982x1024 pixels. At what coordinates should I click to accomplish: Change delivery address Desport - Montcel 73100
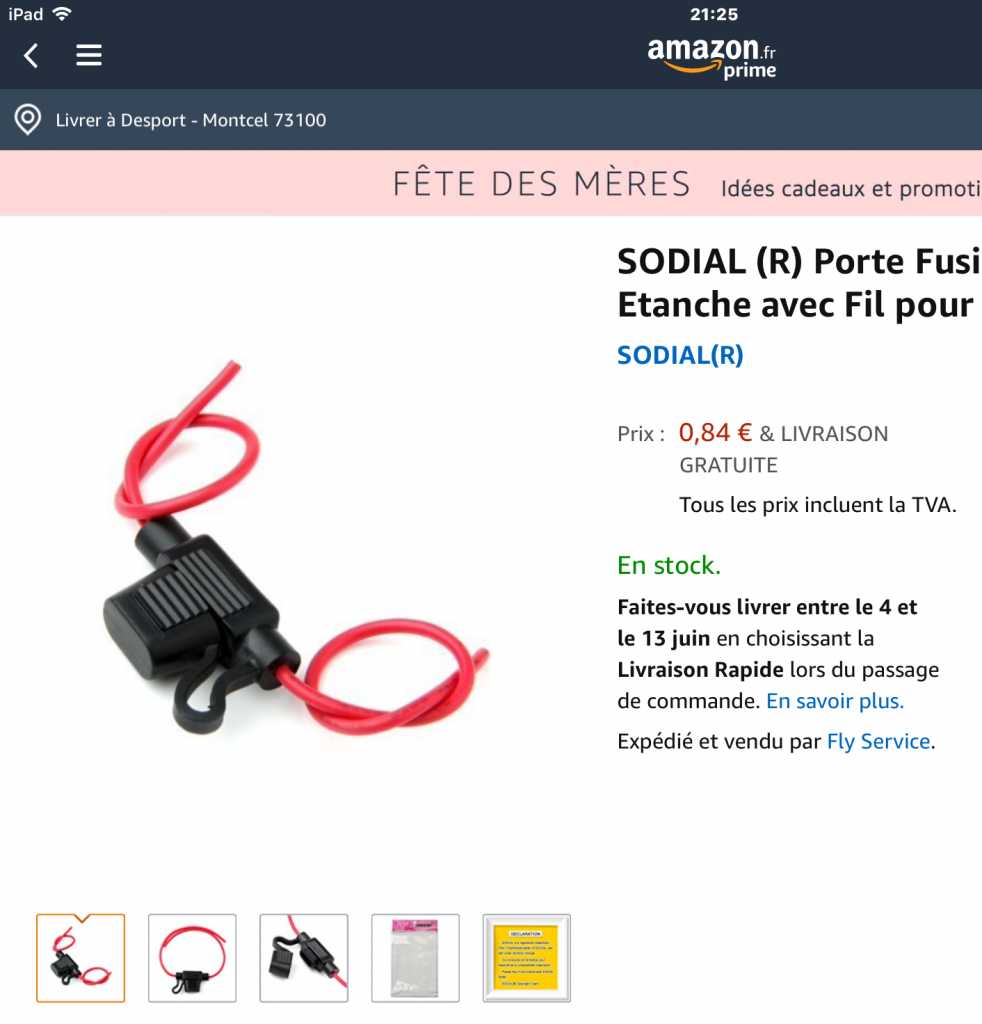191,120
